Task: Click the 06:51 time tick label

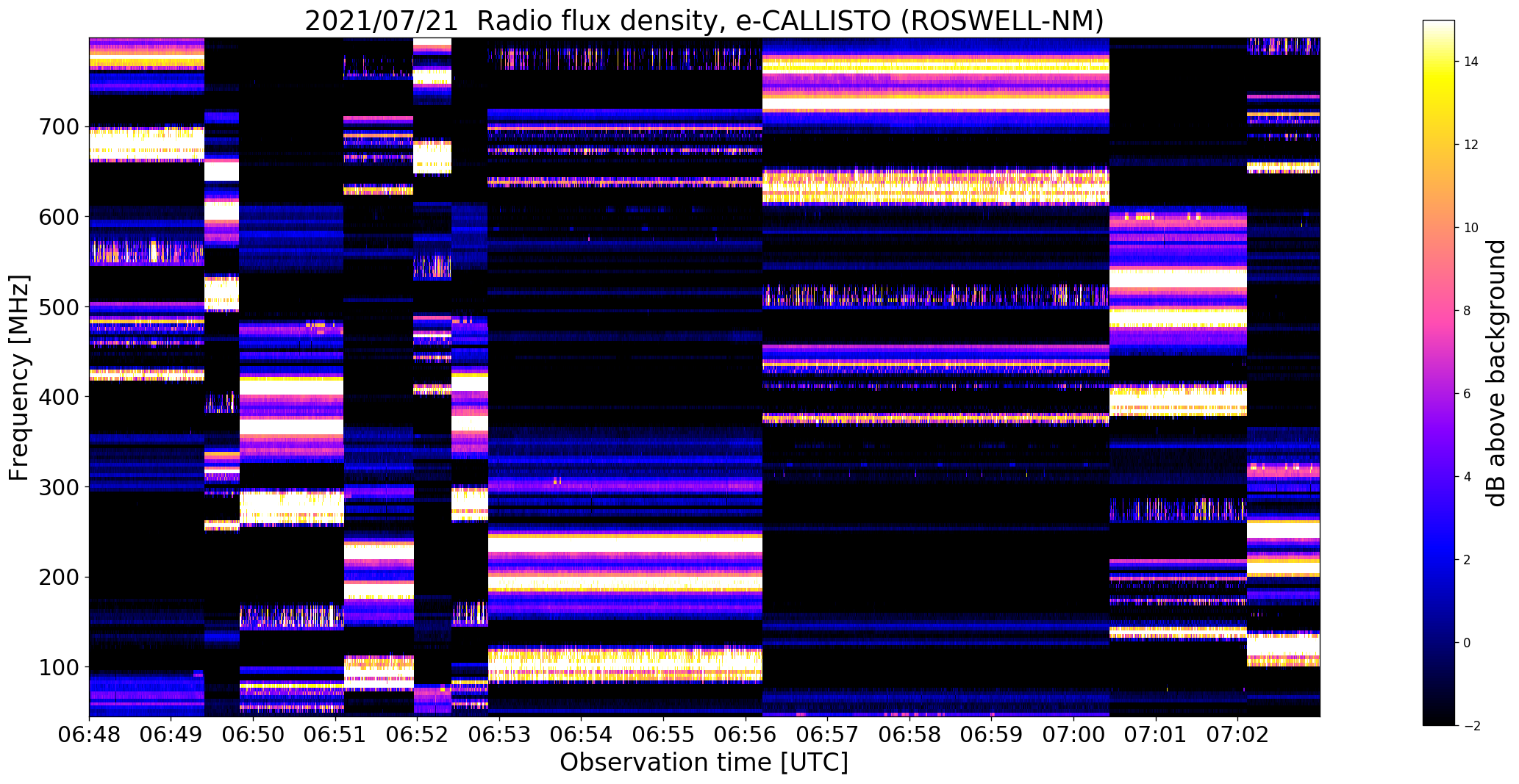Action: (335, 735)
